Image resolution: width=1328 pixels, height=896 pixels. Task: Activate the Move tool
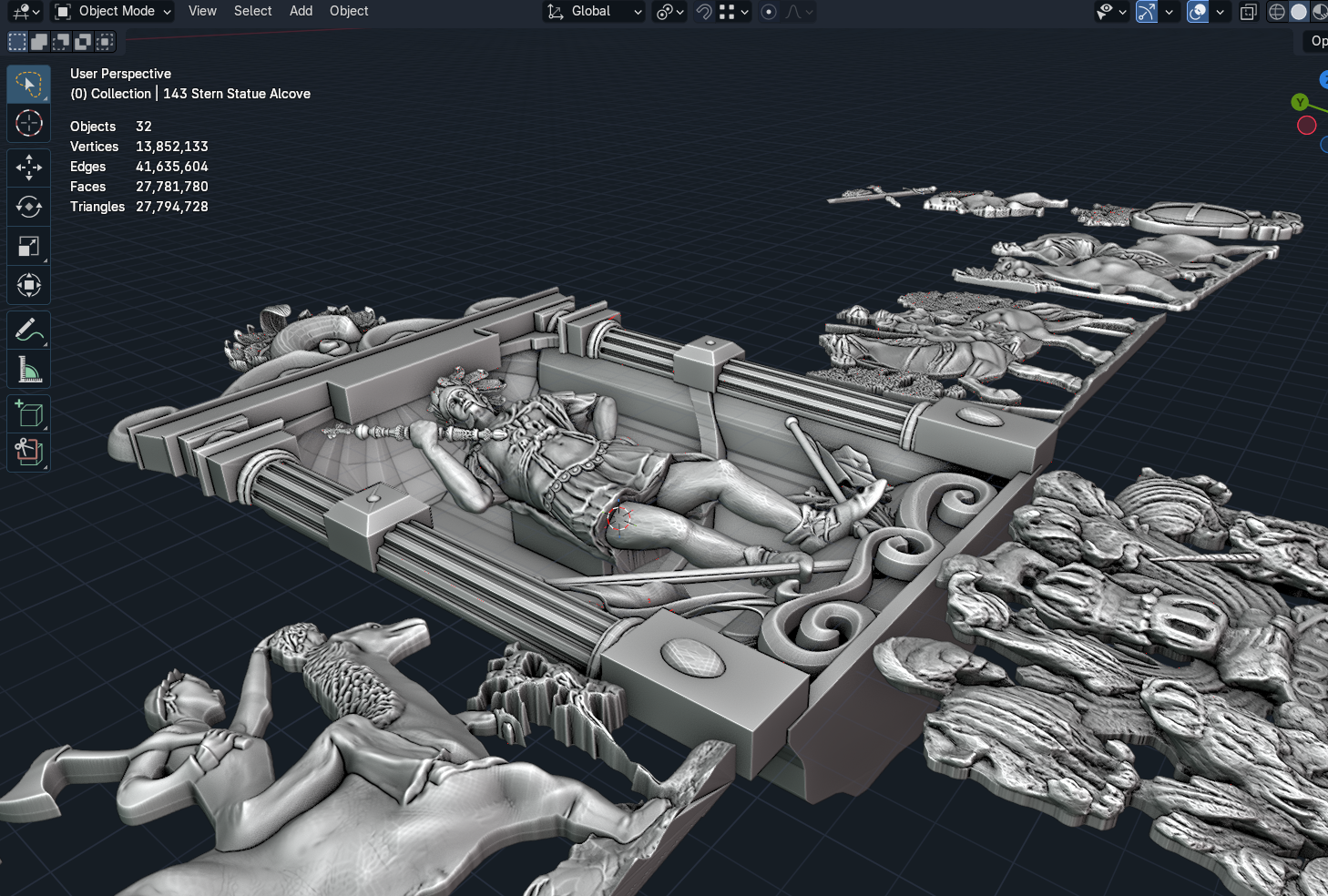coord(28,167)
